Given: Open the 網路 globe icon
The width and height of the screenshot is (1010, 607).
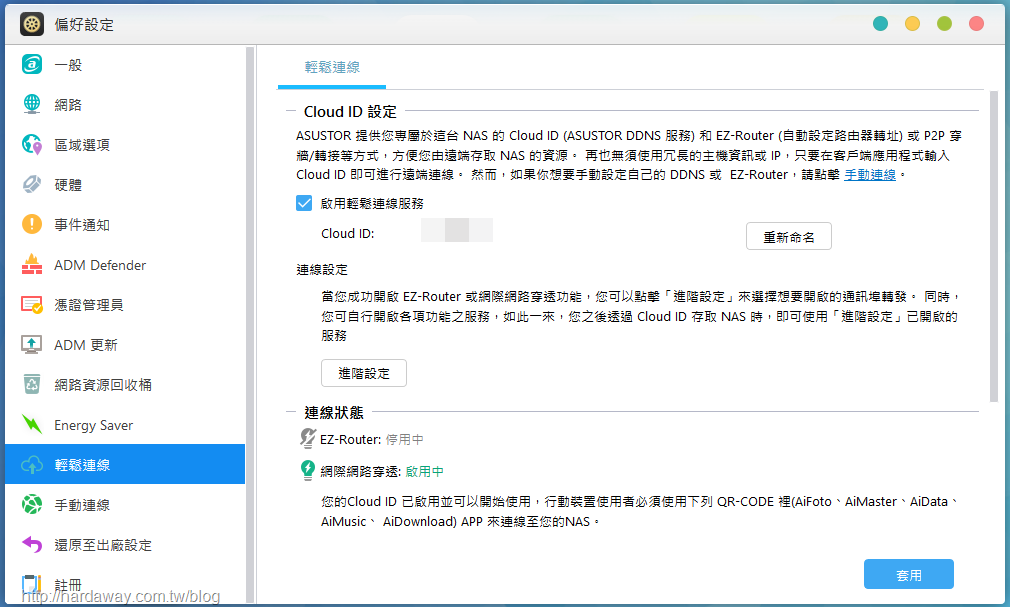Looking at the screenshot, I should pyautogui.click(x=32, y=104).
